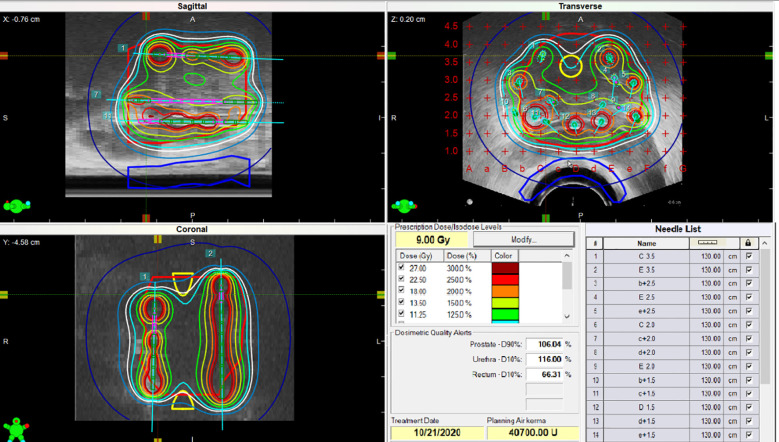Toggle lock checkbox for needle C 3.5

click(x=749, y=256)
